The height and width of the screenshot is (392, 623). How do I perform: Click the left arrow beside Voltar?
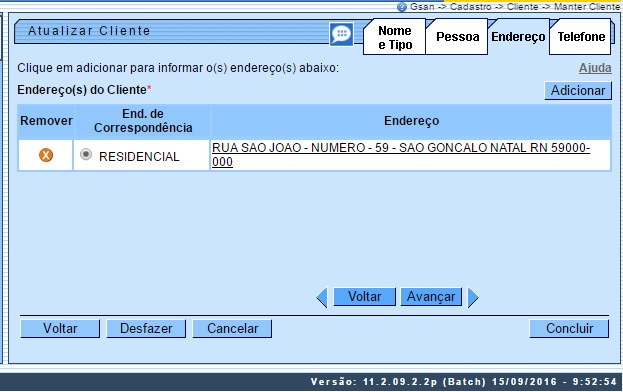(322, 297)
